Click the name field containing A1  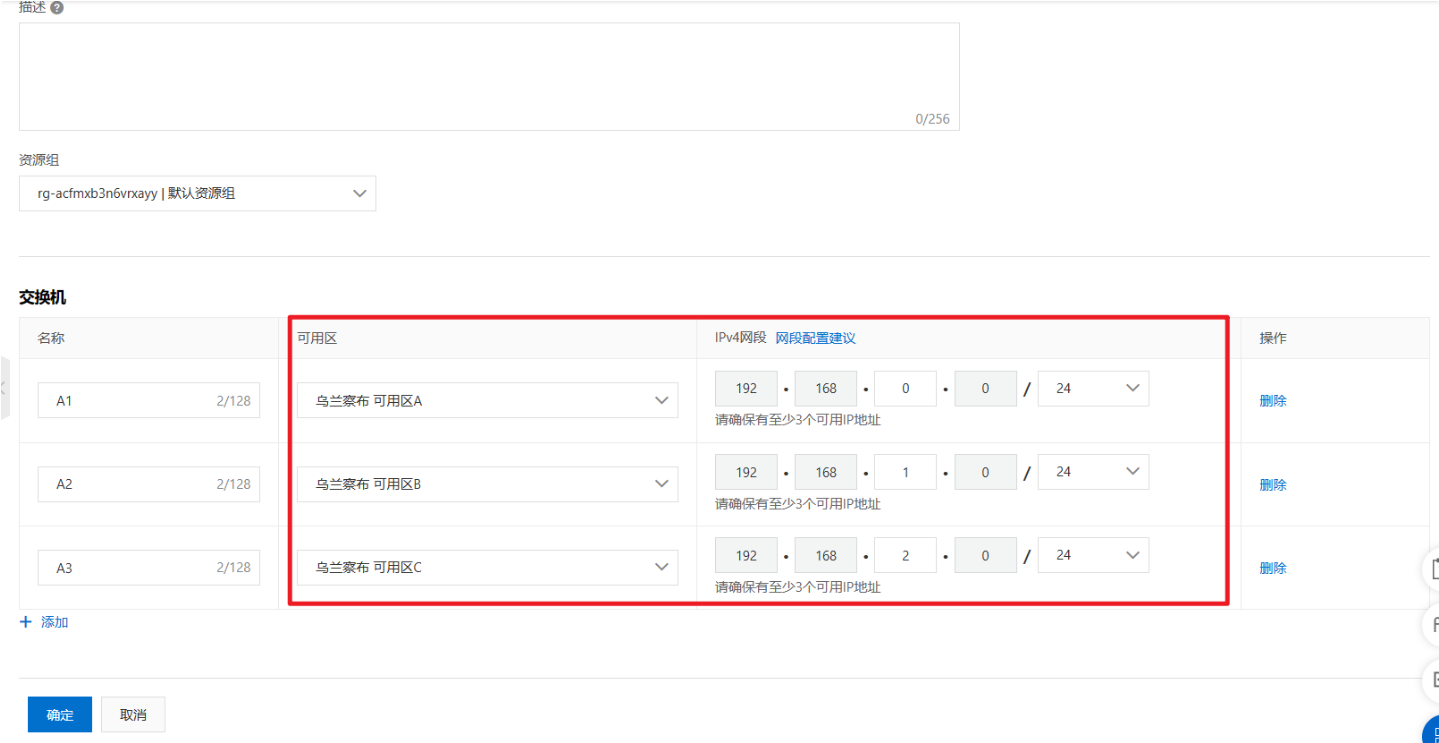149,400
